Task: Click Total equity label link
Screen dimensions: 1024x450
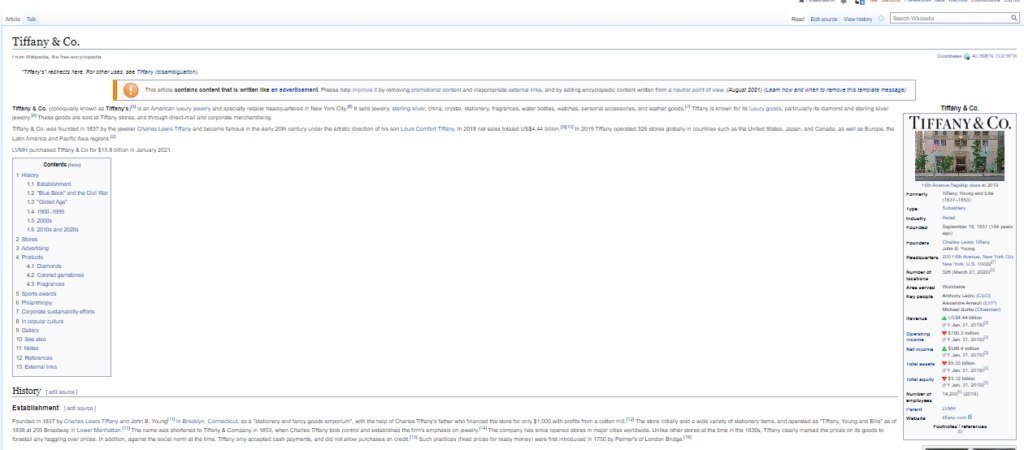Action: 920,379
